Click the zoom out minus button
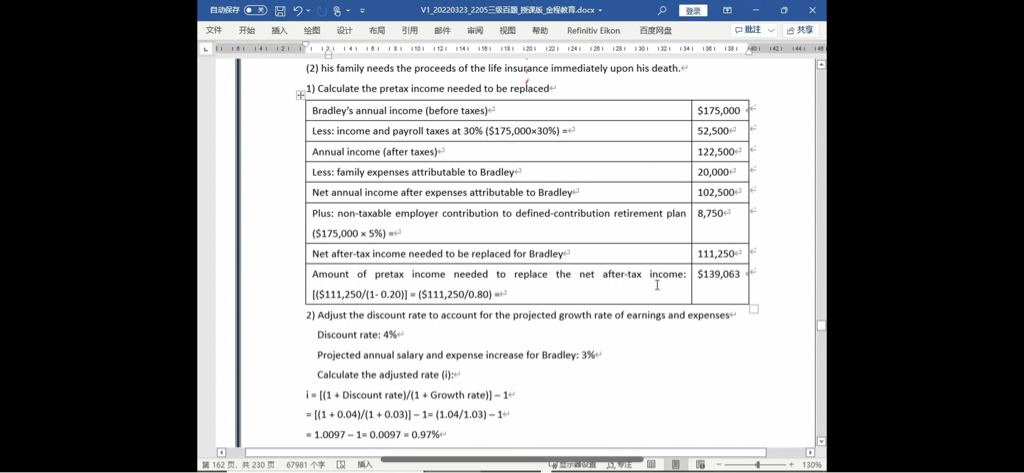 click(x=718, y=465)
